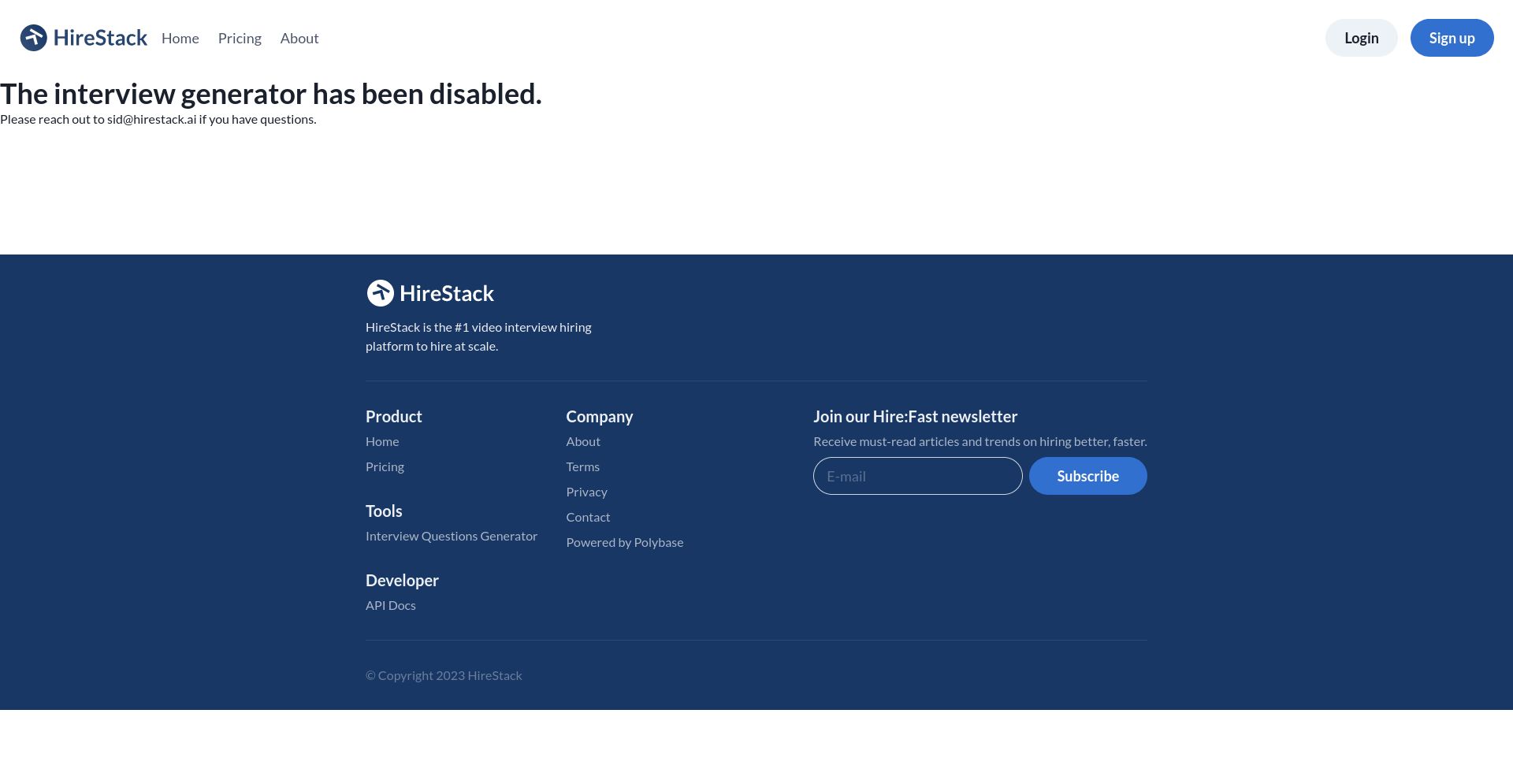Viewport: 1513px width, 784px height.
Task: Click the HireStack logo icon in header
Action: pos(34,38)
